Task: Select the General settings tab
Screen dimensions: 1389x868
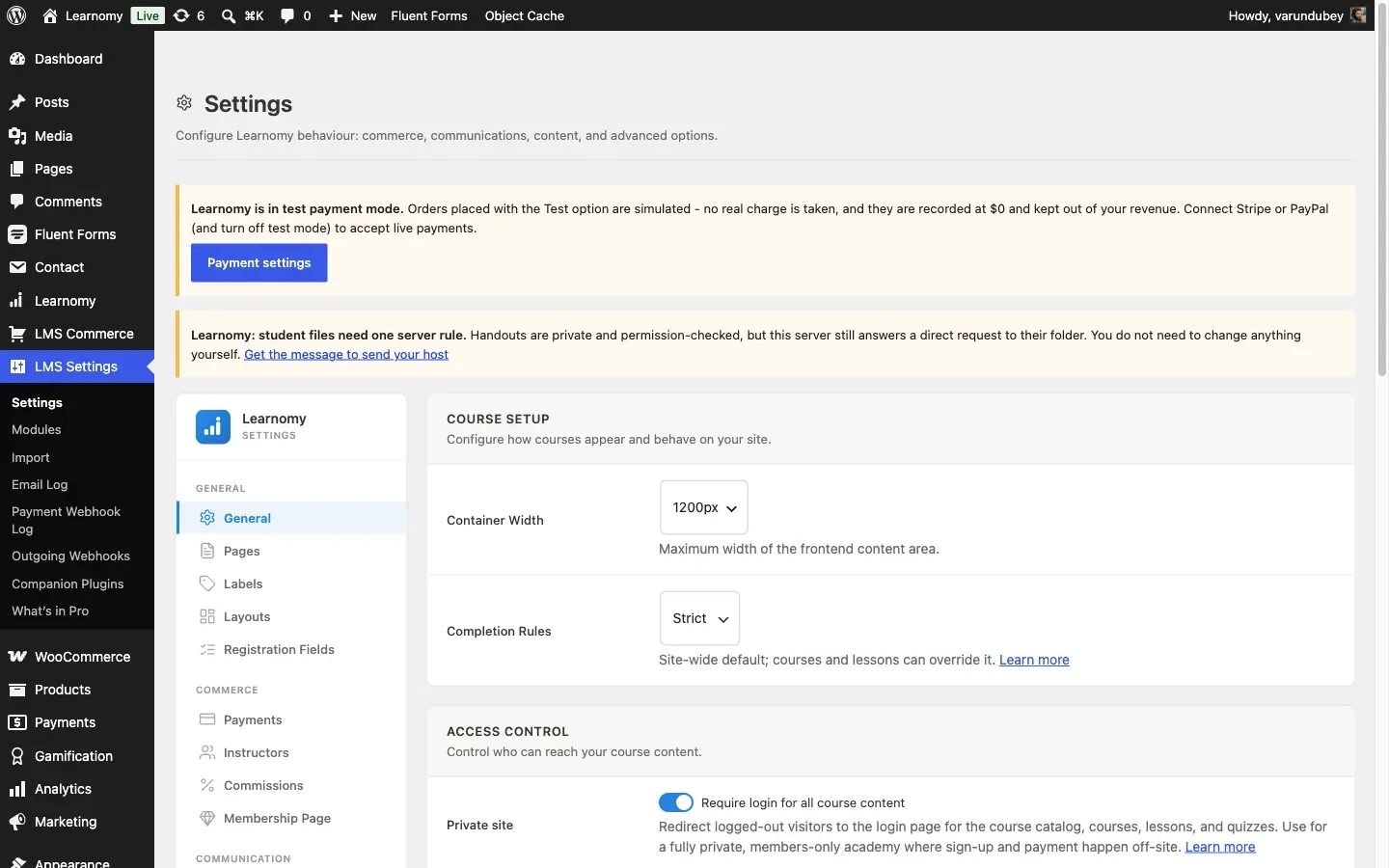Action: tap(291, 518)
